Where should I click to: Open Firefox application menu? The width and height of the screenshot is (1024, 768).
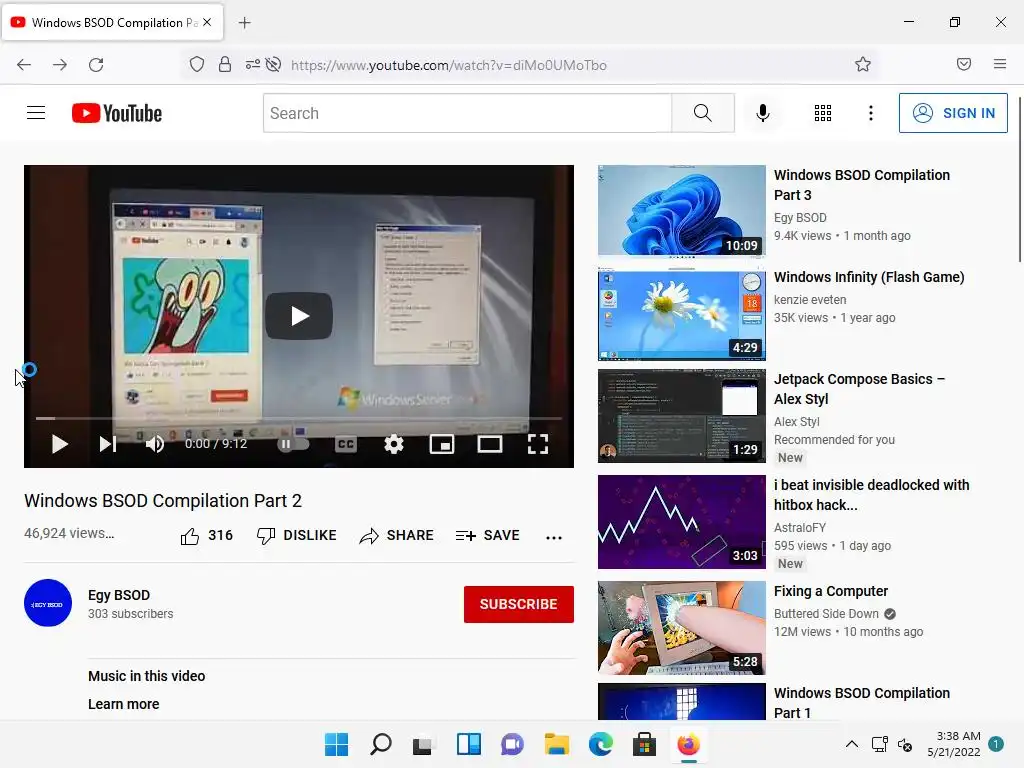point(1000,64)
